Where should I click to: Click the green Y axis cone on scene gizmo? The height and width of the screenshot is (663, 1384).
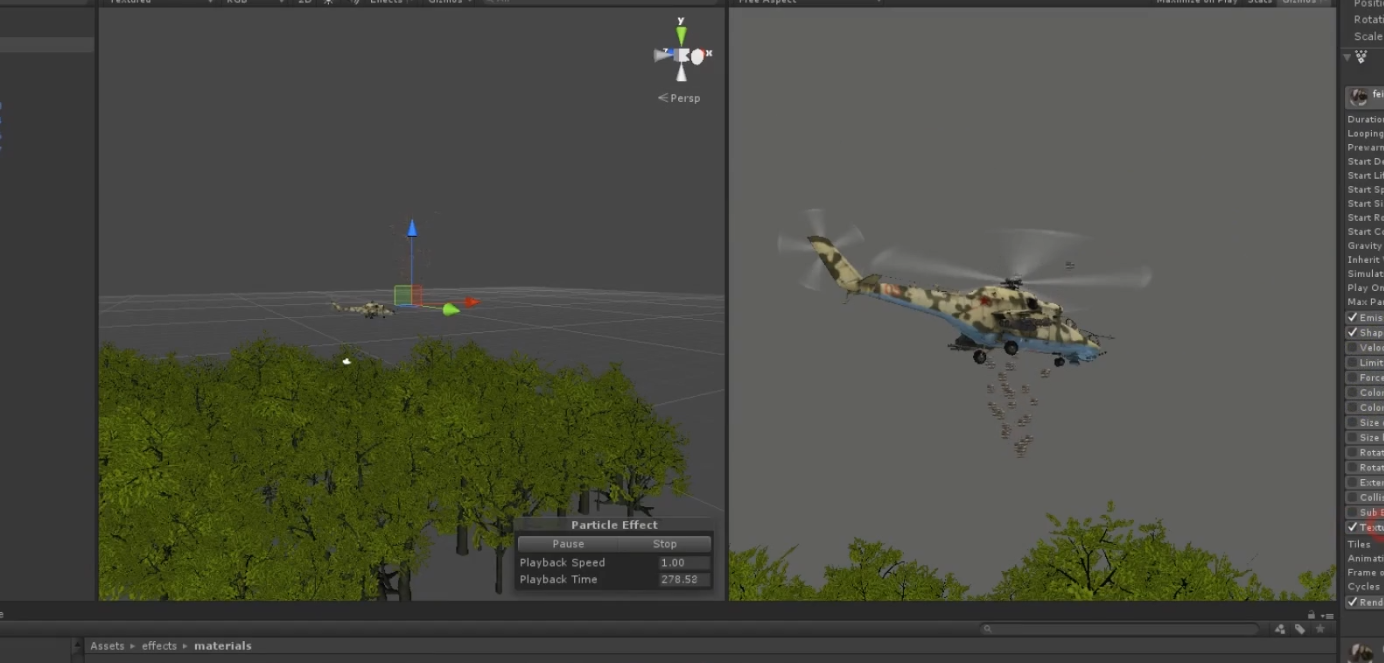point(681,36)
